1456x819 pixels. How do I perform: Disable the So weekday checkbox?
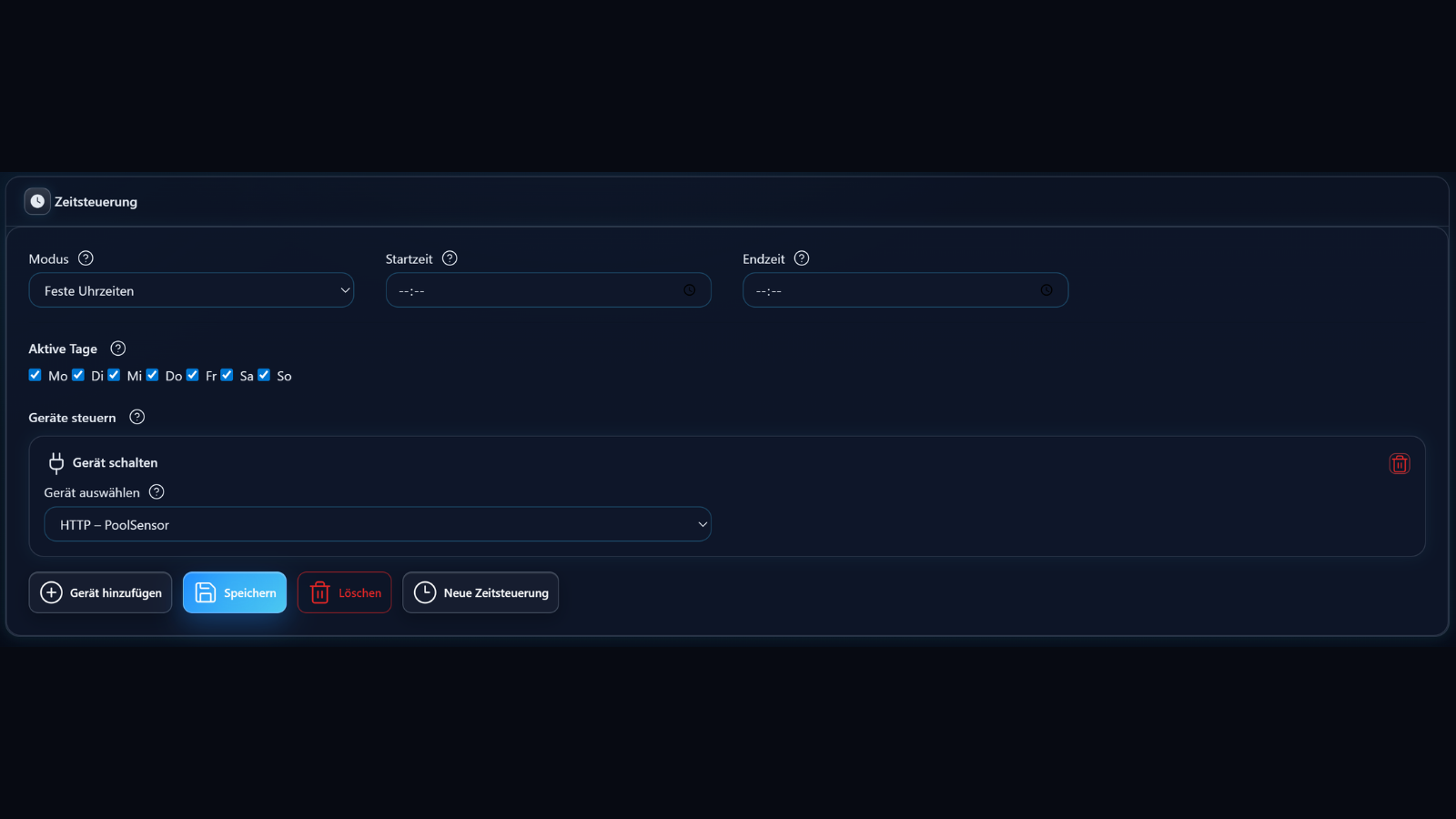pyautogui.click(x=264, y=375)
